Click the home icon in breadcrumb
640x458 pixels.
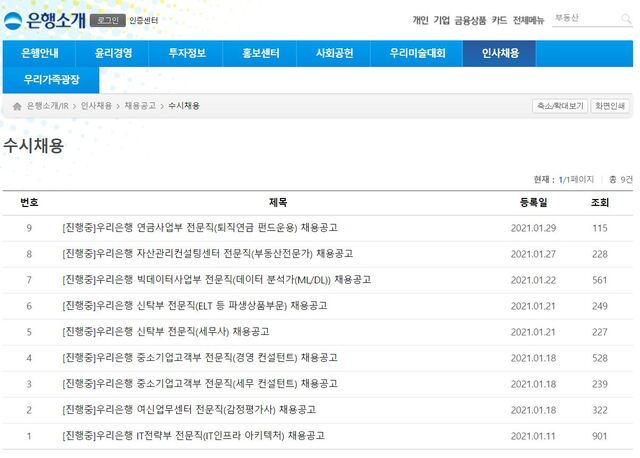point(17,105)
